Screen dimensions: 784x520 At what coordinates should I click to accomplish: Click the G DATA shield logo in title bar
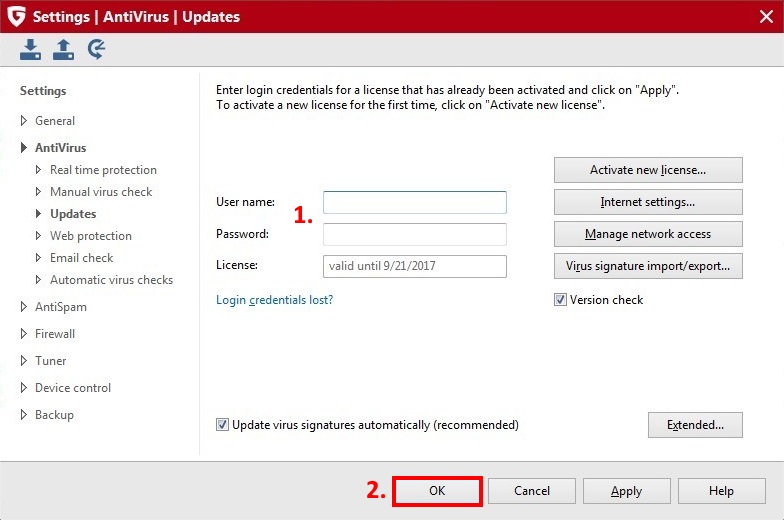click(x=16, y=16)
